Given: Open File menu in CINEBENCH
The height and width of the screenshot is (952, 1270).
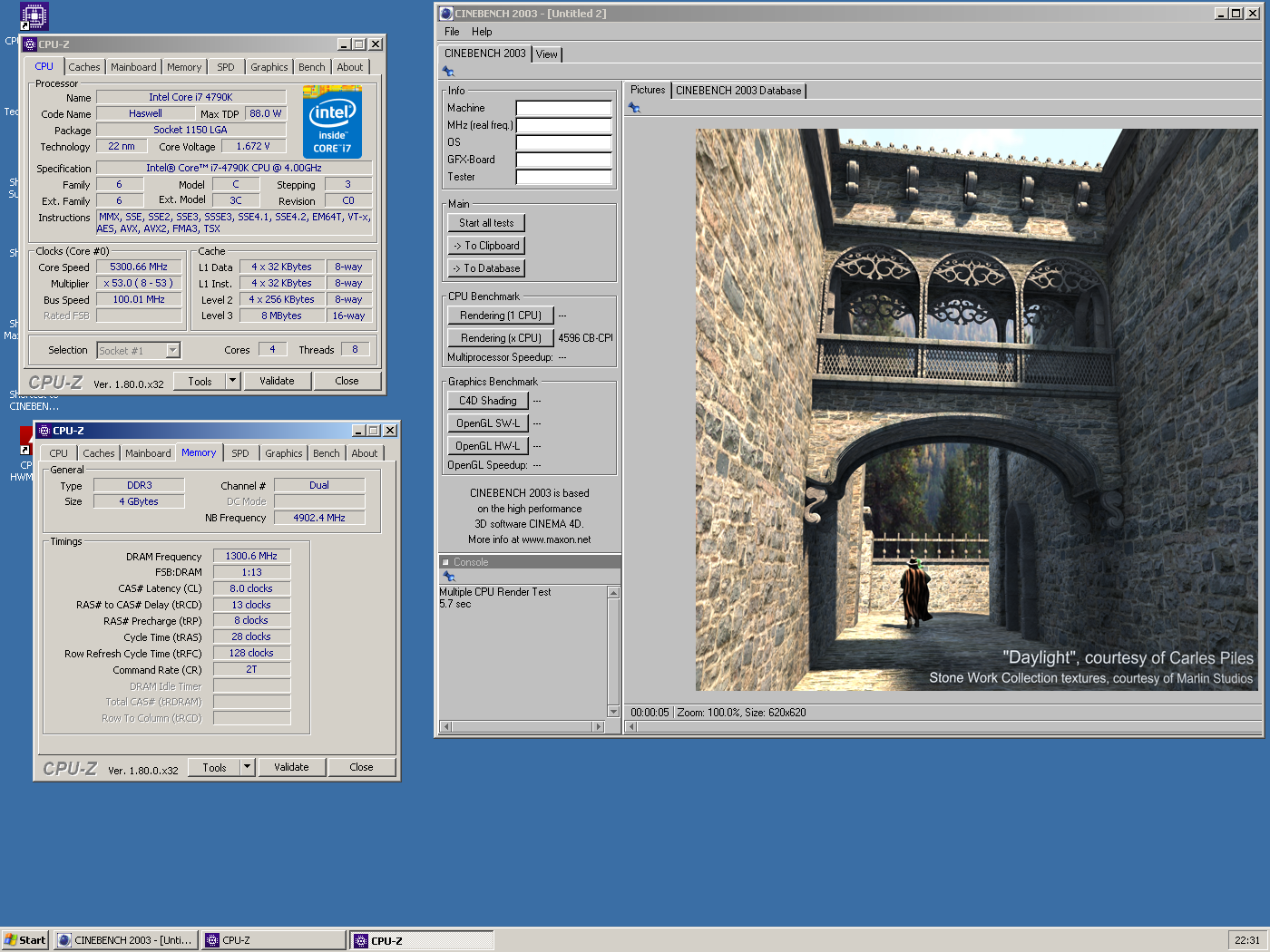Looking at the screenshot, I should (452, 32).
